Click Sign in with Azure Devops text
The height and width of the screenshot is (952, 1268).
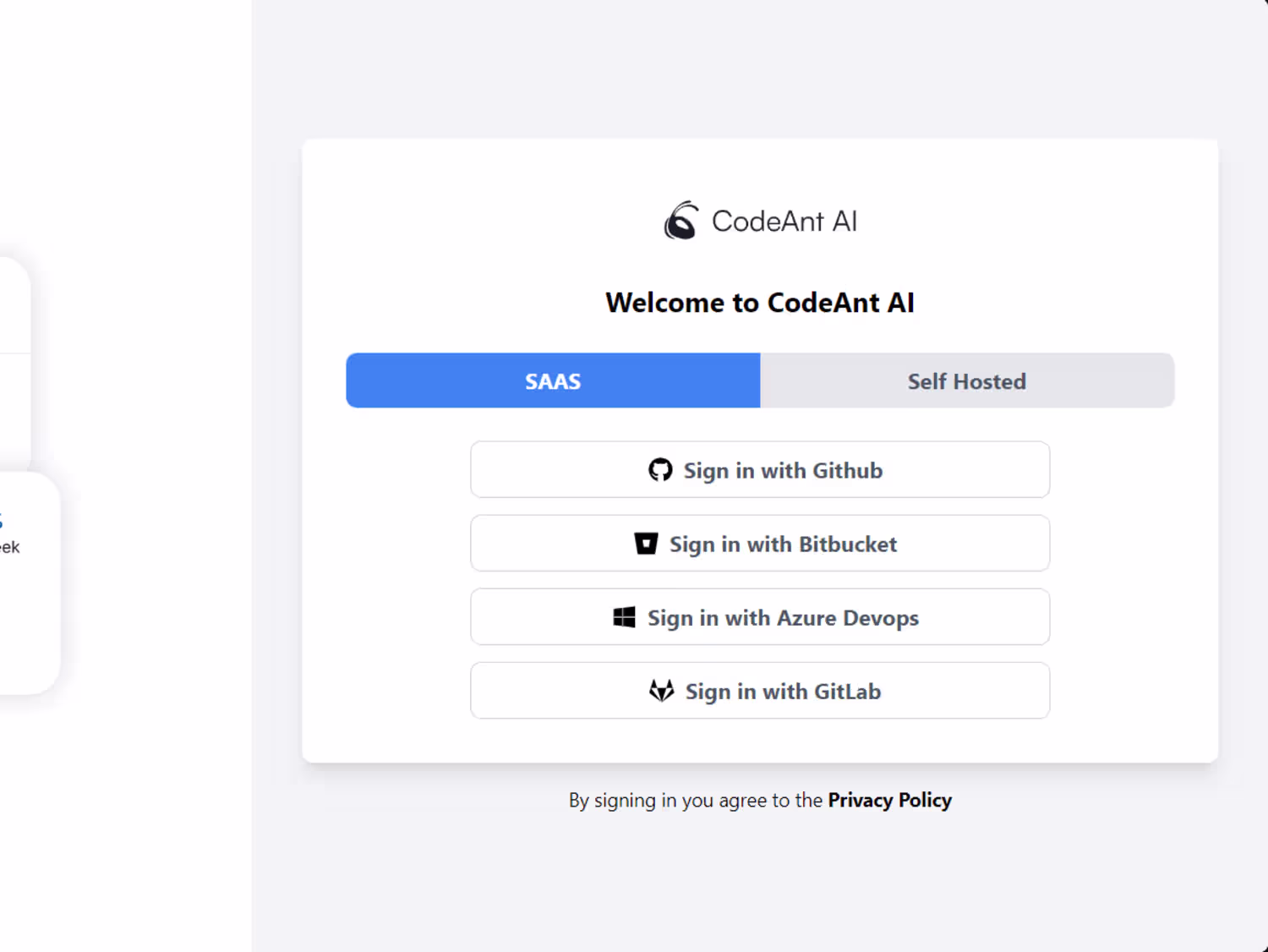tap(783, 618)
